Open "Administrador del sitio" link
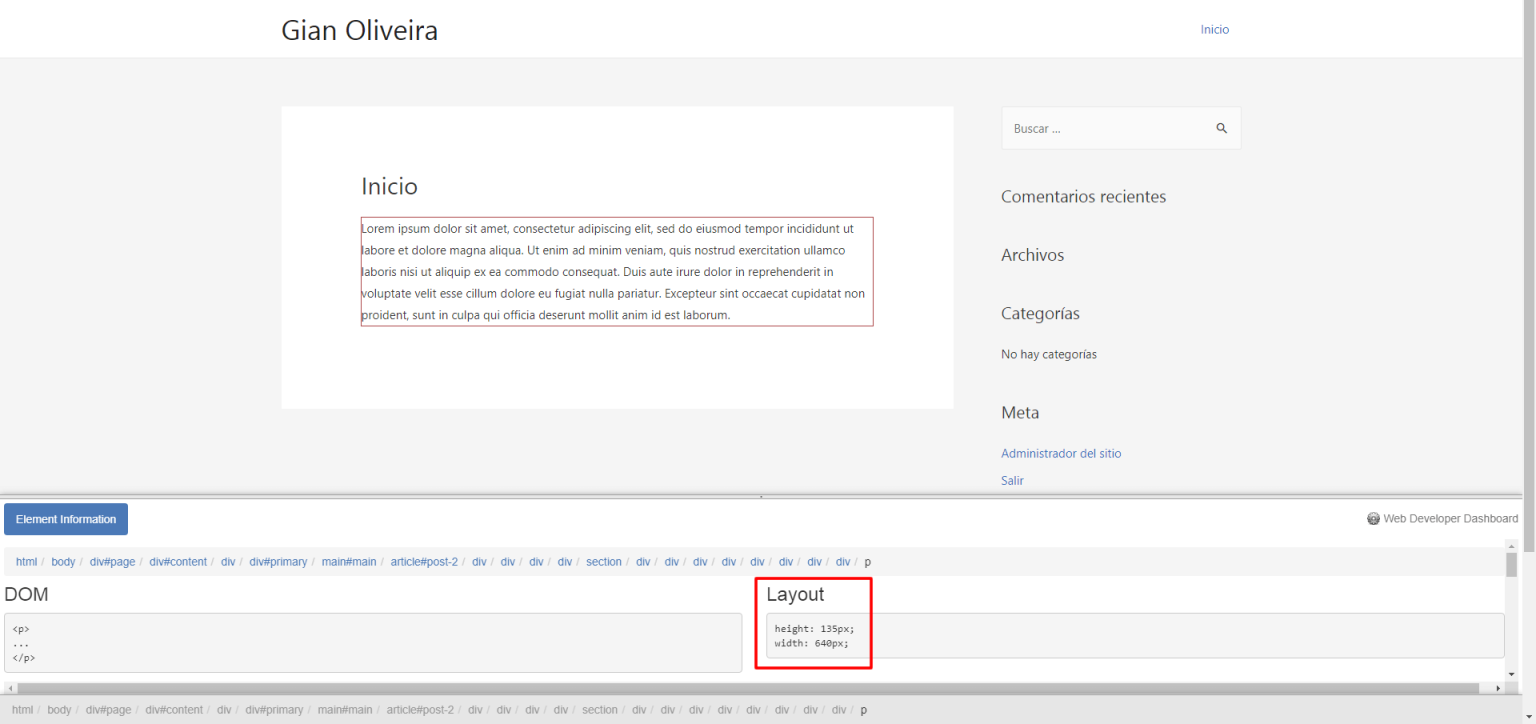 click(x=1061, y=453)
